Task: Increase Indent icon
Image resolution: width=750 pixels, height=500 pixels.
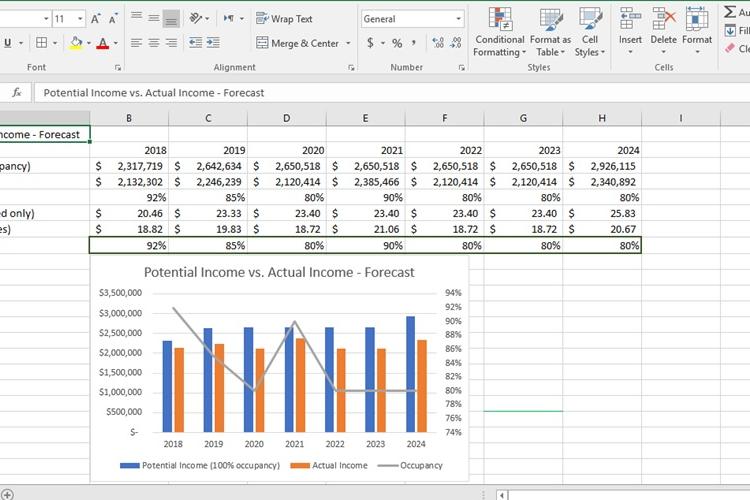Action: 213,43
